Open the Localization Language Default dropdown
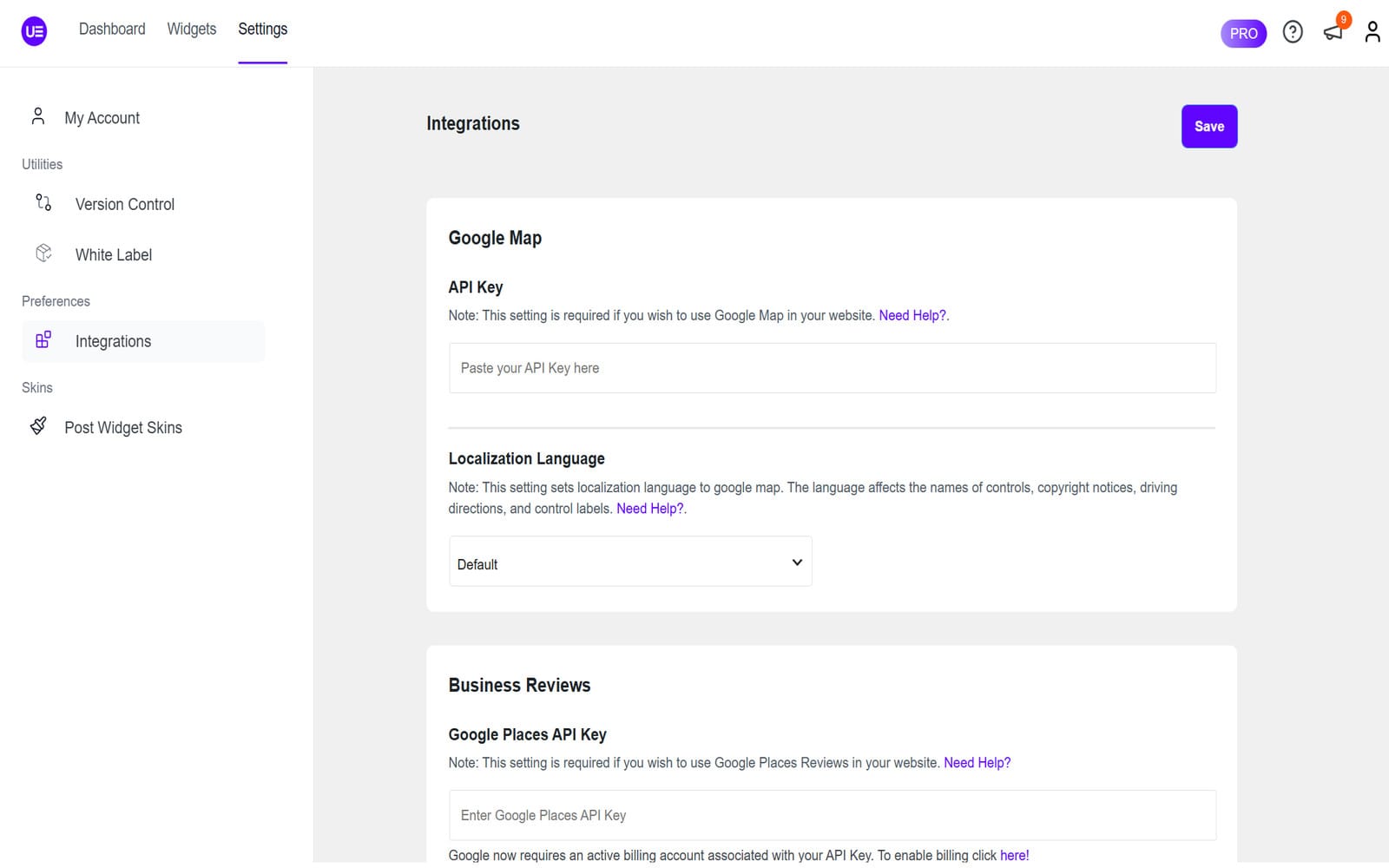1389x868 pixels. 630,562
